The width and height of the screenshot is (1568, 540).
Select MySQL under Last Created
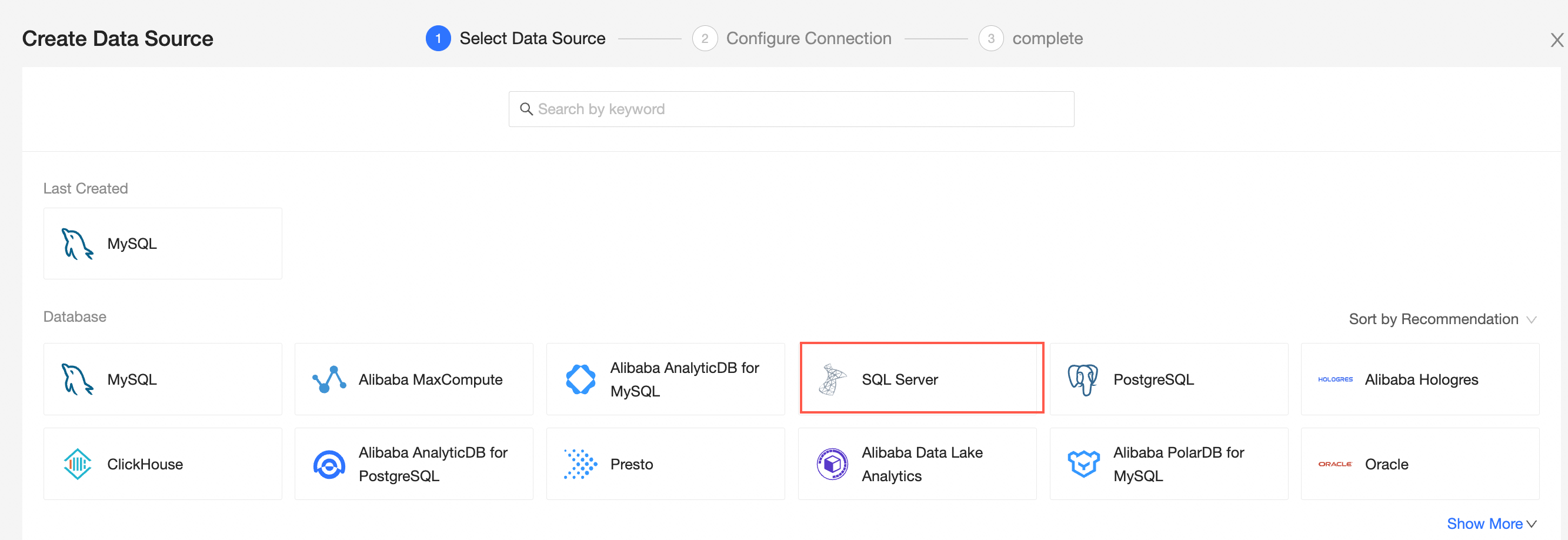pos(162,243)
